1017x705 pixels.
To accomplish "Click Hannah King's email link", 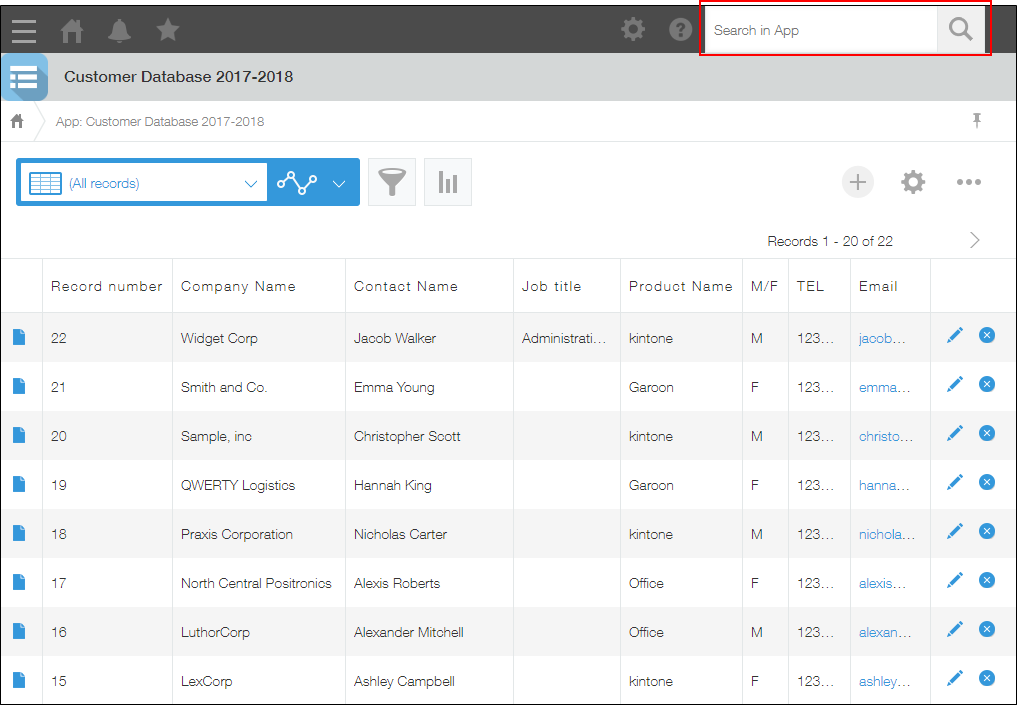I will tap(884, 486).
